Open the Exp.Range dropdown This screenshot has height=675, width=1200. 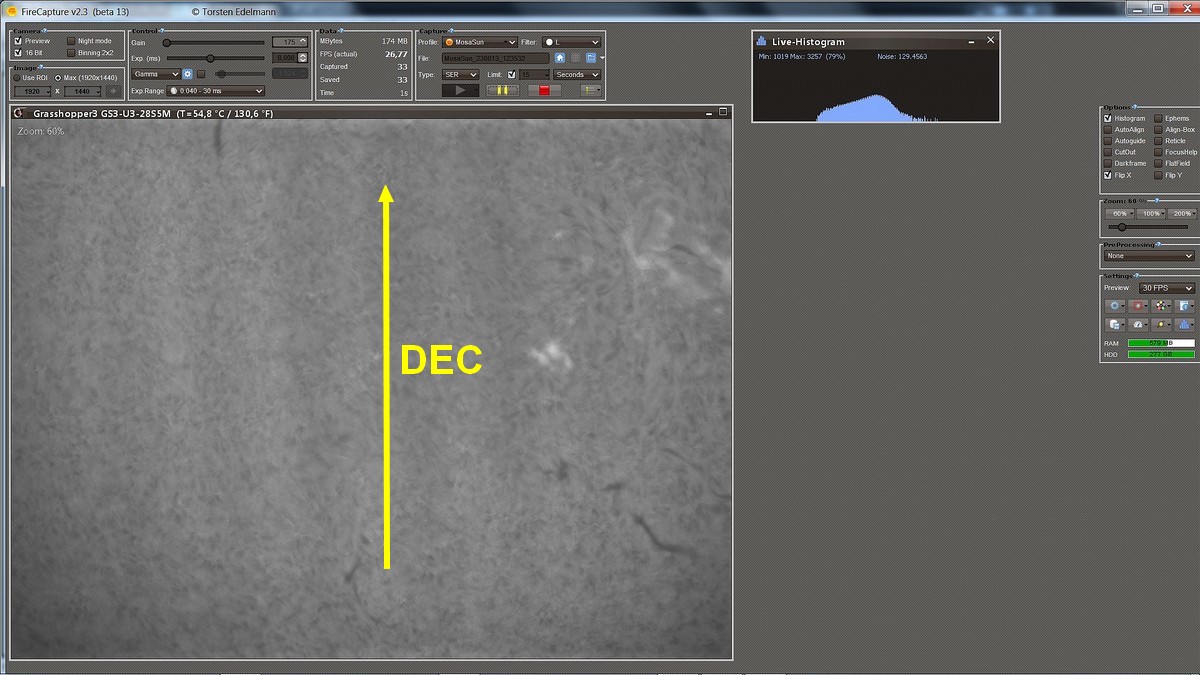click(x=215, y=91)
